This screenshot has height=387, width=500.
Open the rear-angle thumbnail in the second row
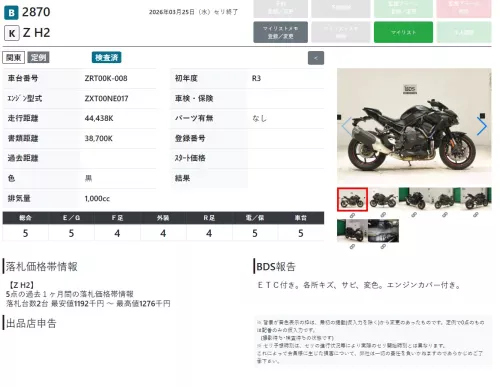(x=352, y=231)
